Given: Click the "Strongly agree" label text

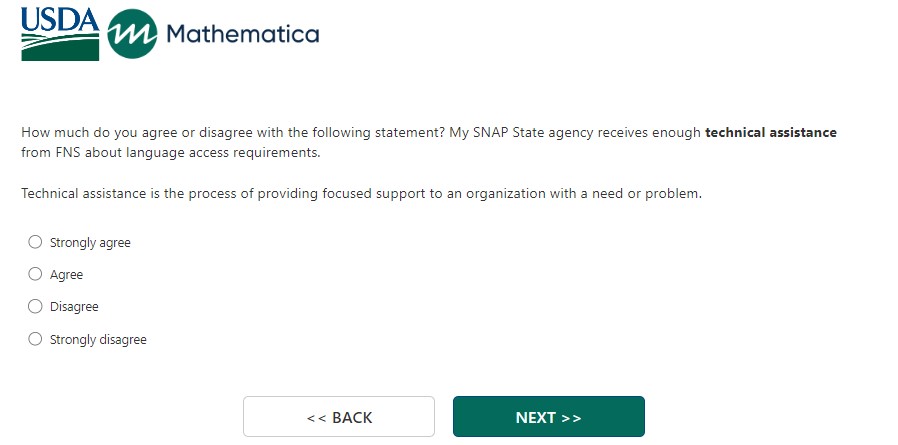Looking at the screenshot, I should [x=90, y=243].
